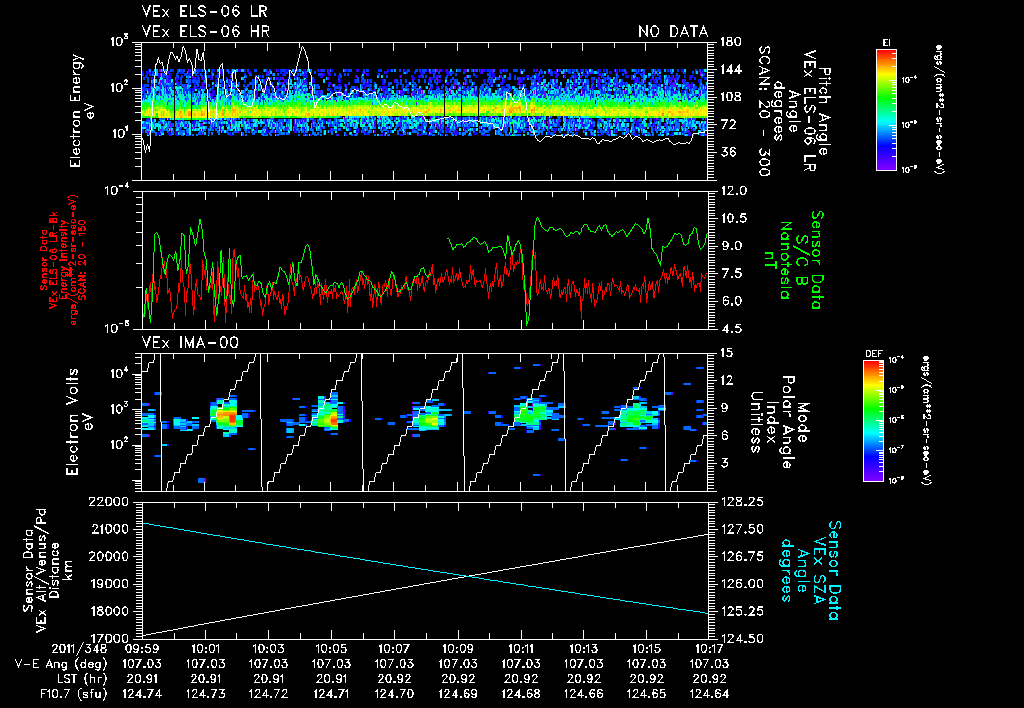1024x708 pixels.
Task: Click the '10:05' time tick label
Action: tap(331, 649)
